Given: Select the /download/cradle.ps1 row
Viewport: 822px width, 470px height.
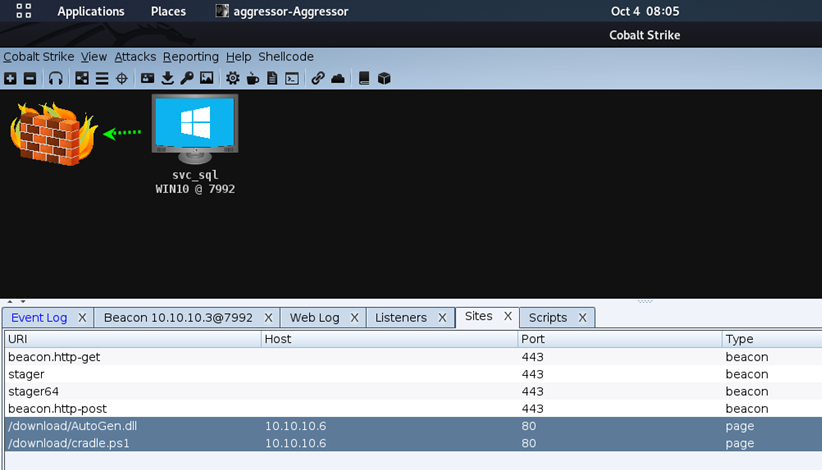Looking at the screenshot, I should 413,443.
